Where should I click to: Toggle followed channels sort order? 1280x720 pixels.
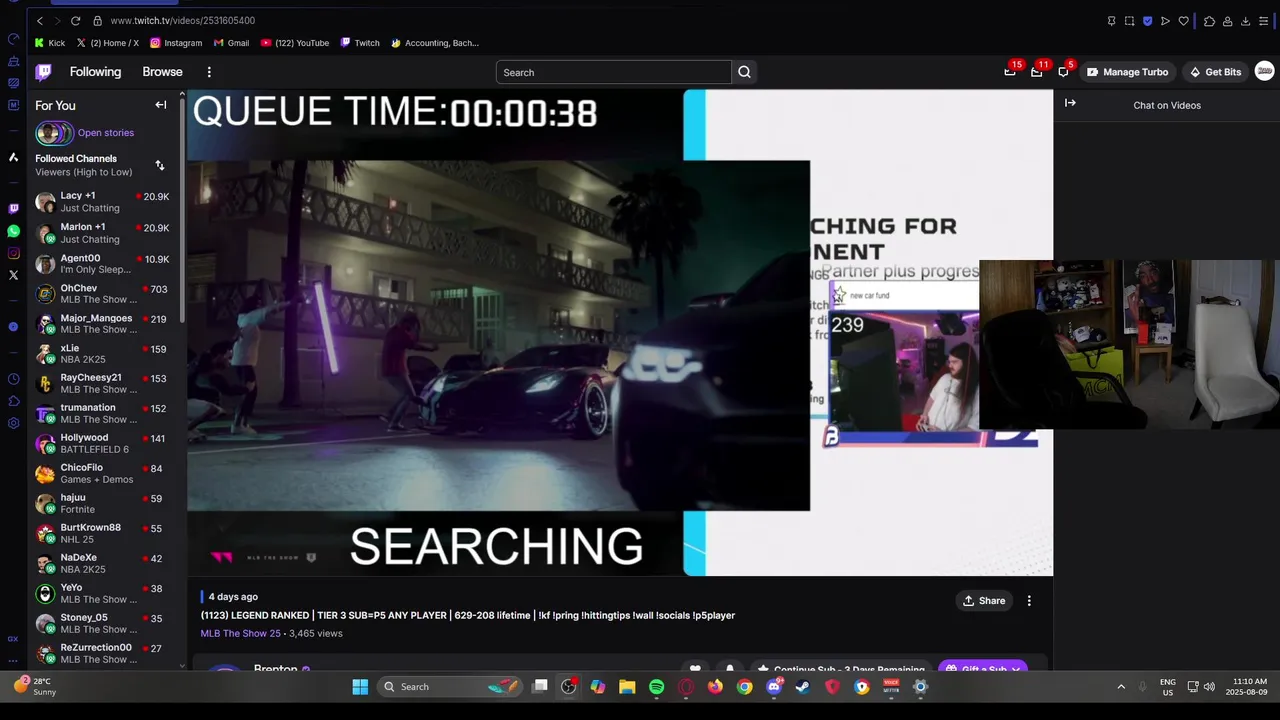point(160,165)
